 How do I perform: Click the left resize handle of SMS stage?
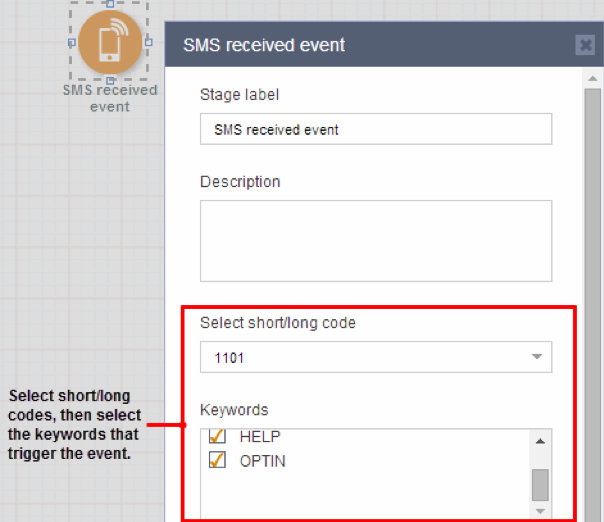coord(71,43)
